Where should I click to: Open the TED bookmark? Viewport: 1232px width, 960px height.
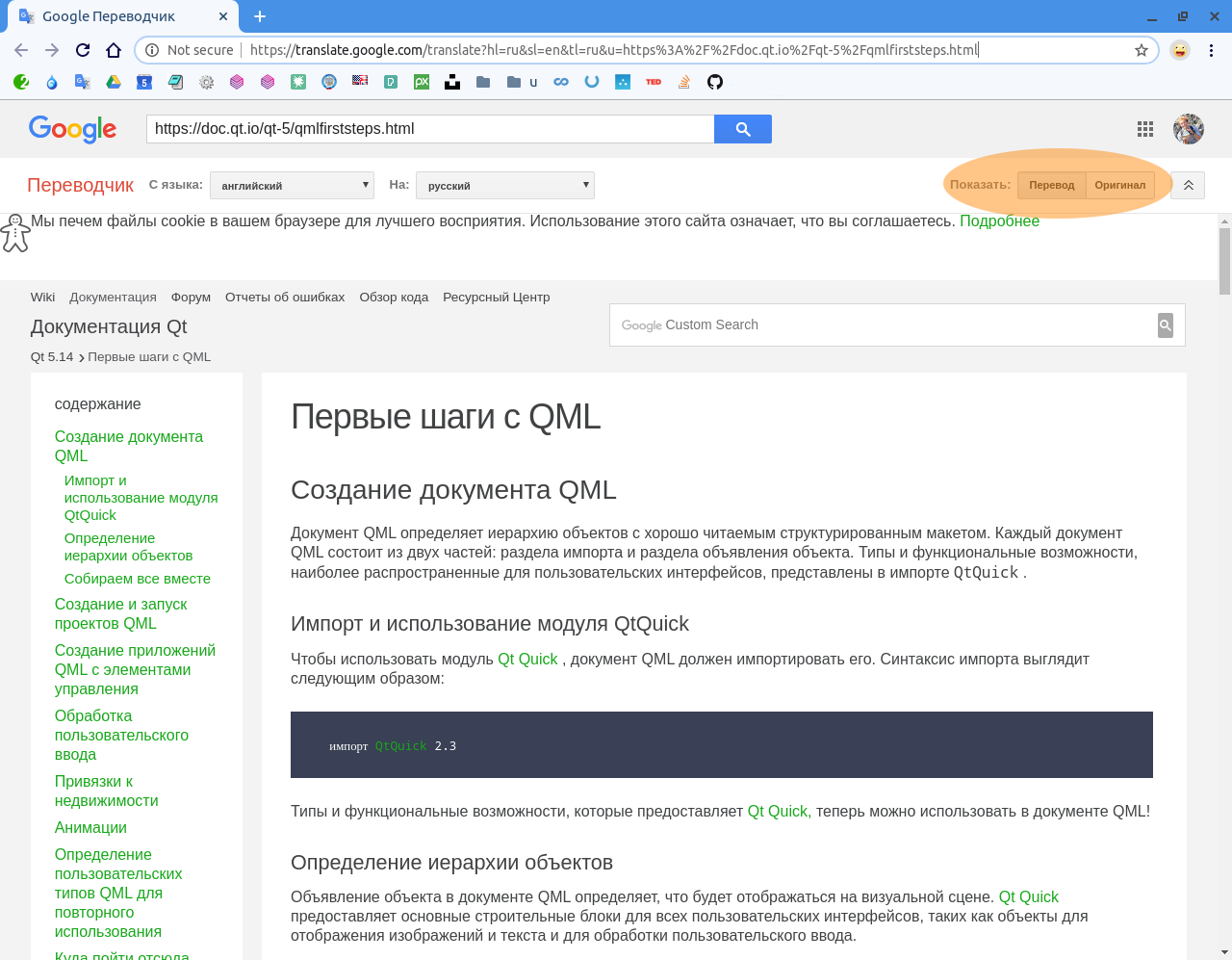pyautogui.click(x=654, y=82)
